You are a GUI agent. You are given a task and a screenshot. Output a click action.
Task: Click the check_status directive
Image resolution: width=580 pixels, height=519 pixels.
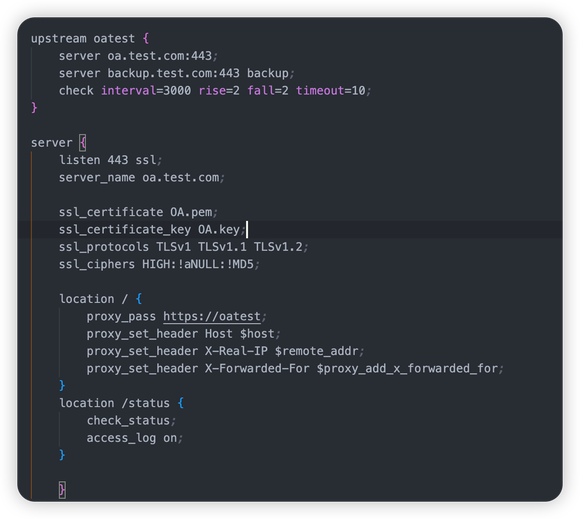tap(128, 421)
